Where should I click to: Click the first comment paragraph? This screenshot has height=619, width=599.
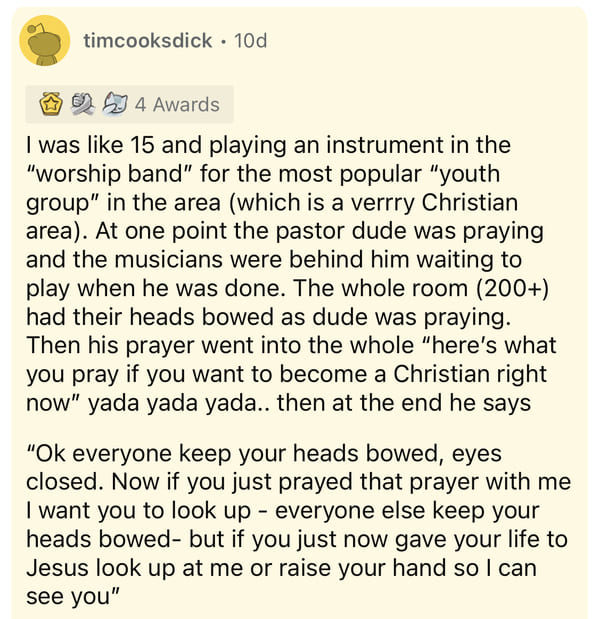[x=291, y=274]
